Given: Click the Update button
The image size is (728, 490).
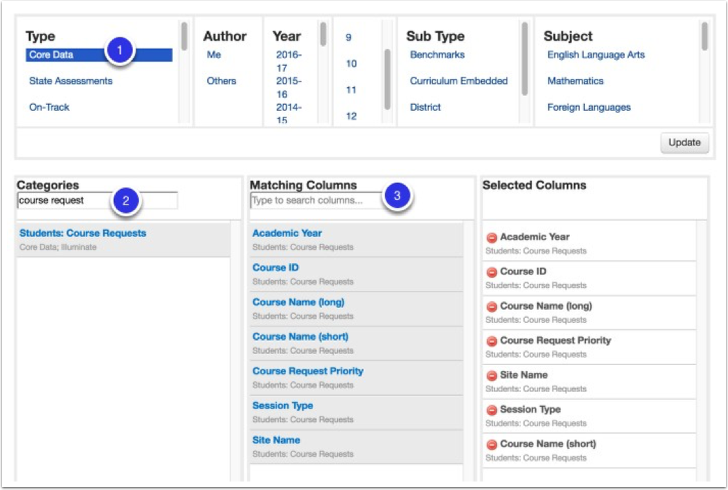Looking at the screenshot, I should [684, 143].
